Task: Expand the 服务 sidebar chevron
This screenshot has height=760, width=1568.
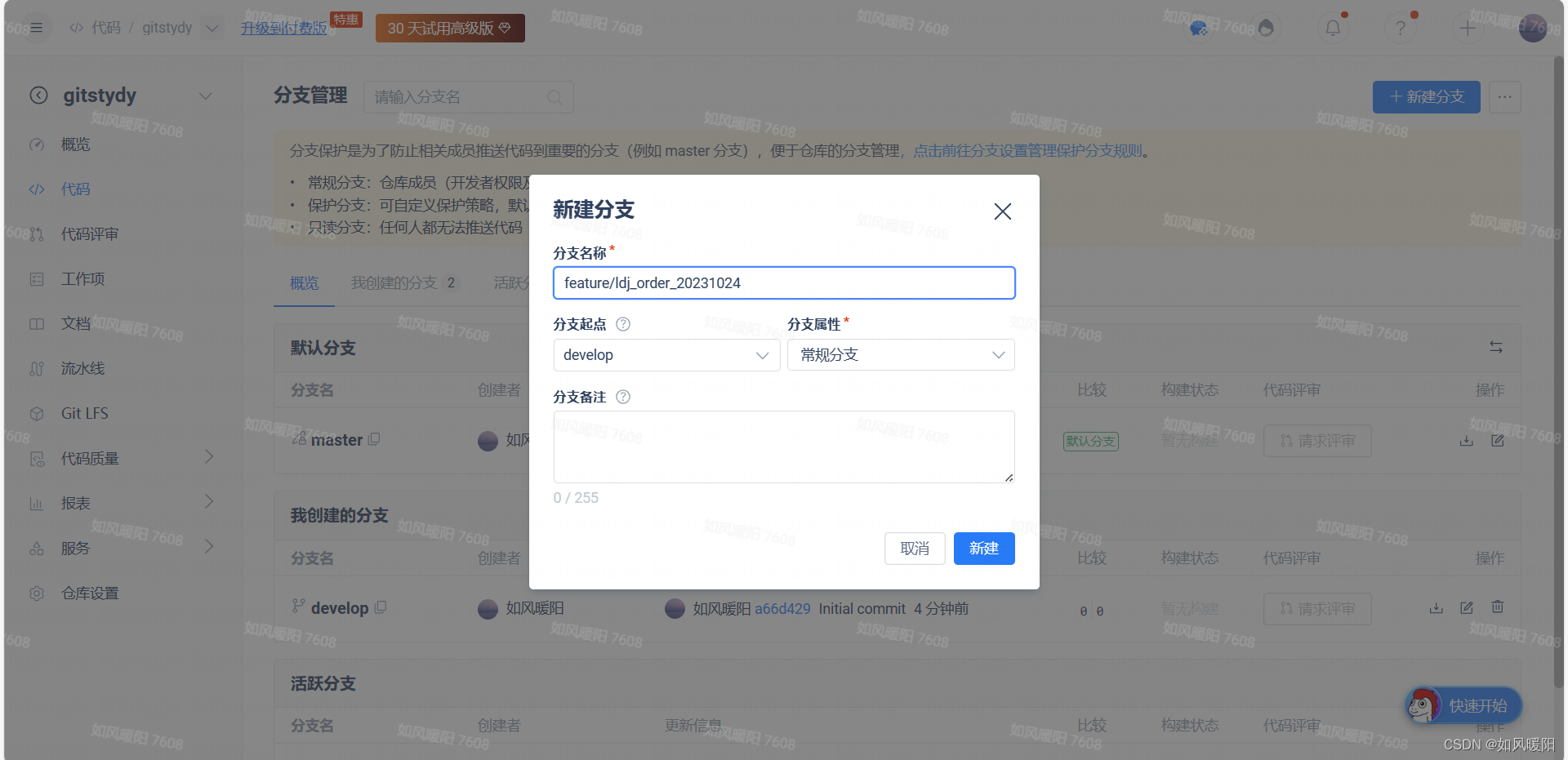Action: coord(209,547)
